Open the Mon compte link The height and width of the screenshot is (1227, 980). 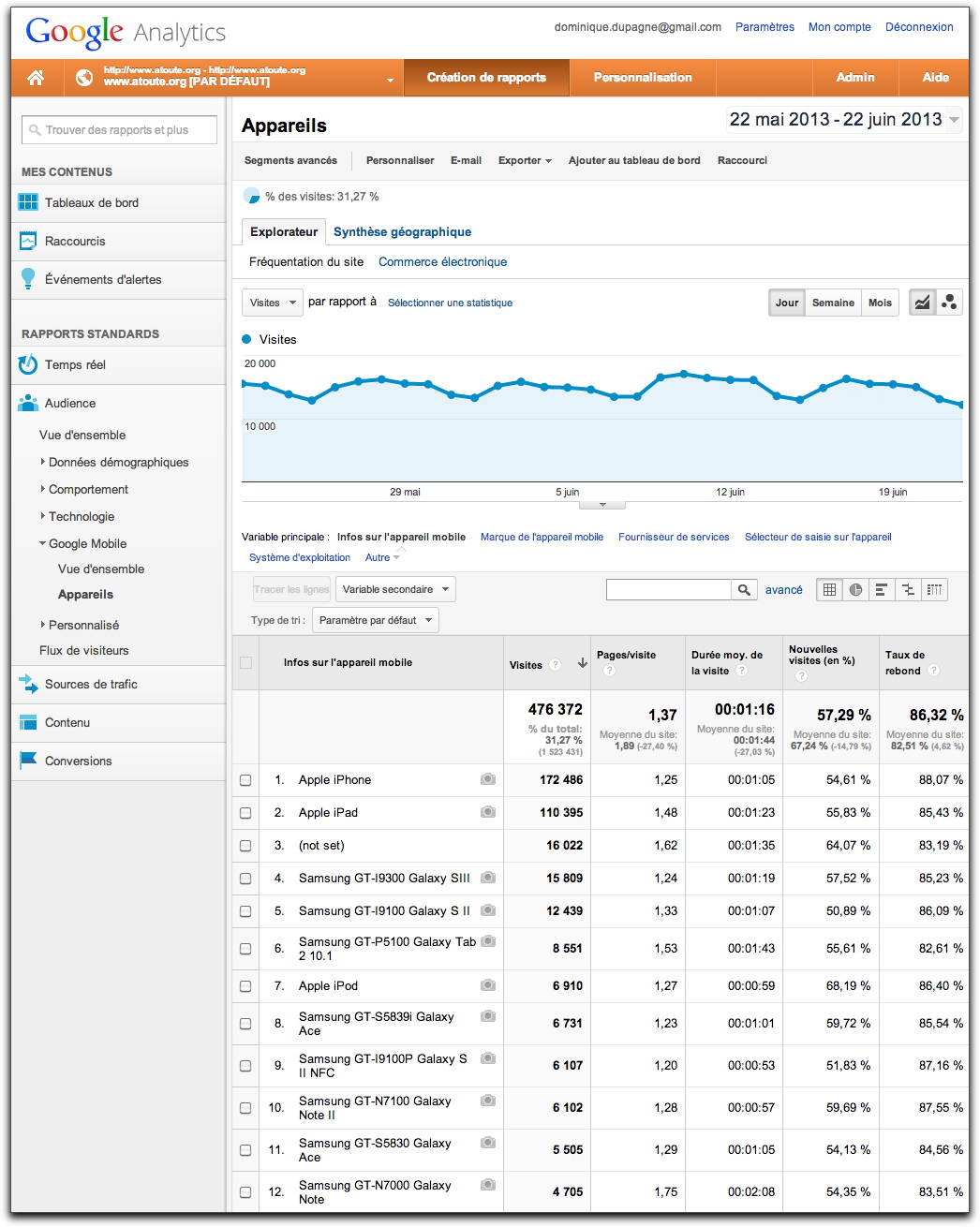click(839, 27)
